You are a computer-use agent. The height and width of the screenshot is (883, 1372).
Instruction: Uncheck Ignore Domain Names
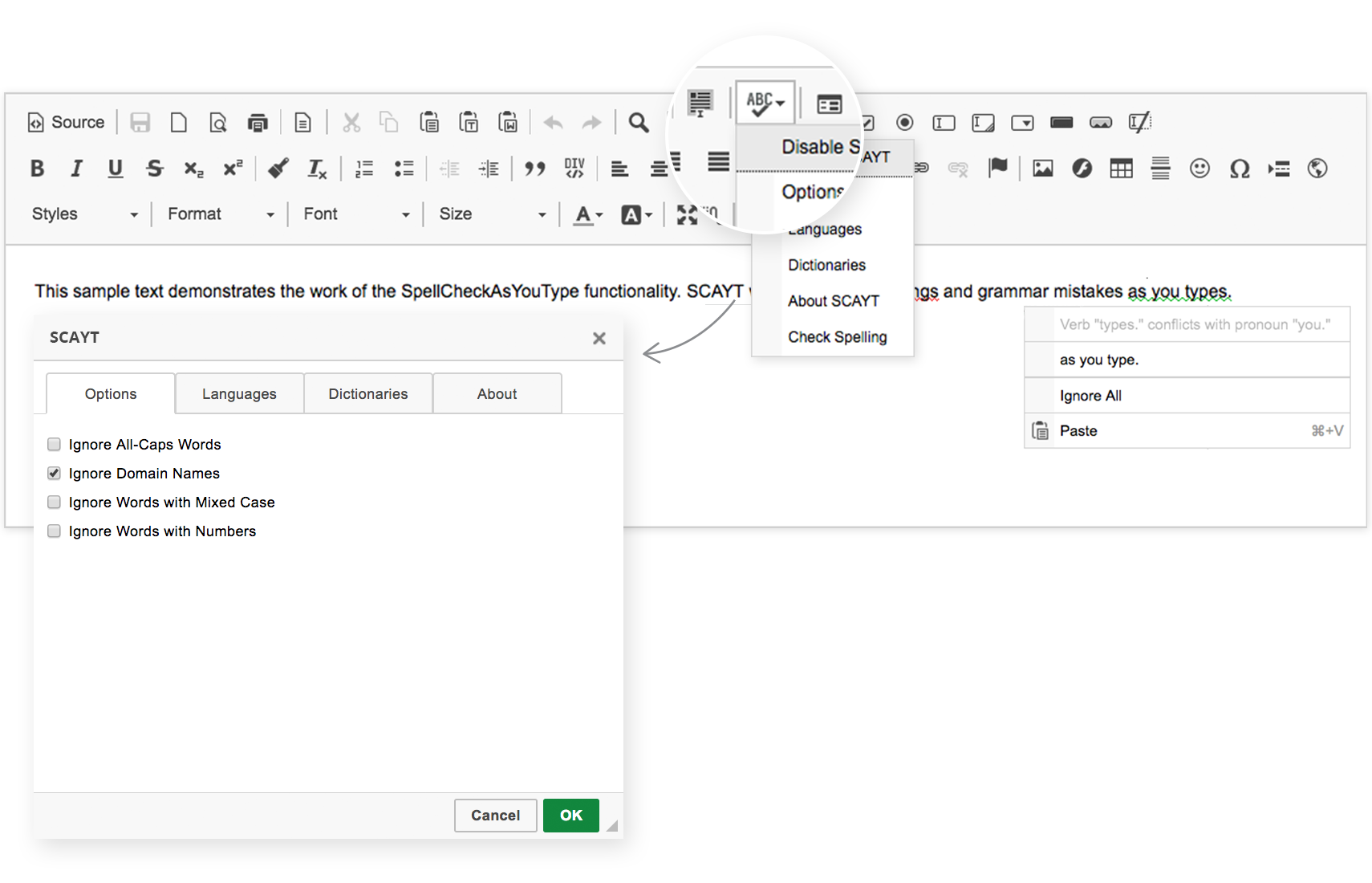click(54, 473)
